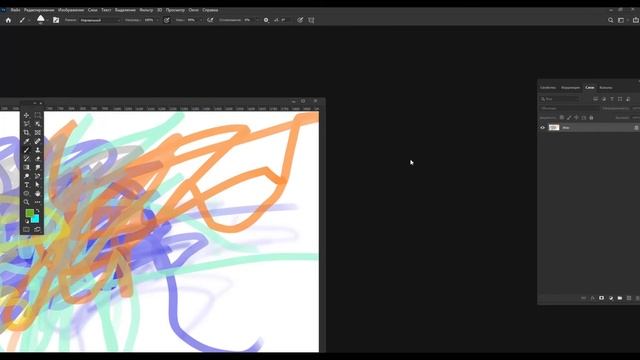Select the Eraser tool
Image resolution: width=640 pixels, height=360 pixels.
38,159
